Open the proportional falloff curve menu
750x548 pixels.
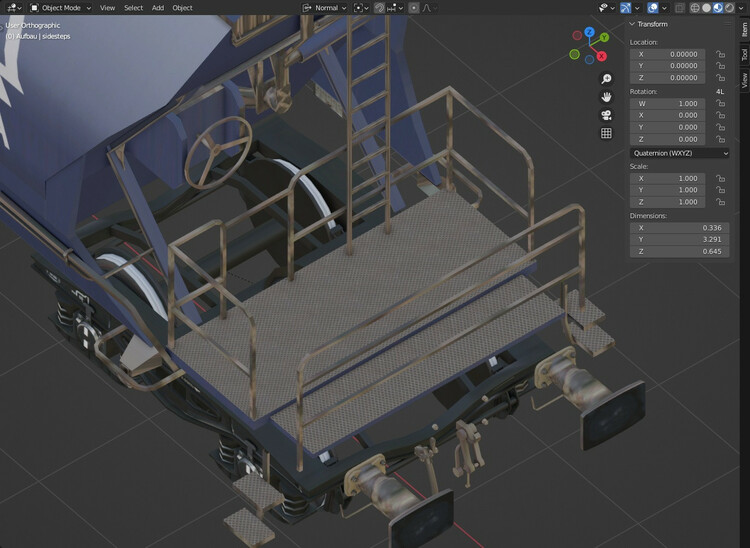tap(429, 8)
